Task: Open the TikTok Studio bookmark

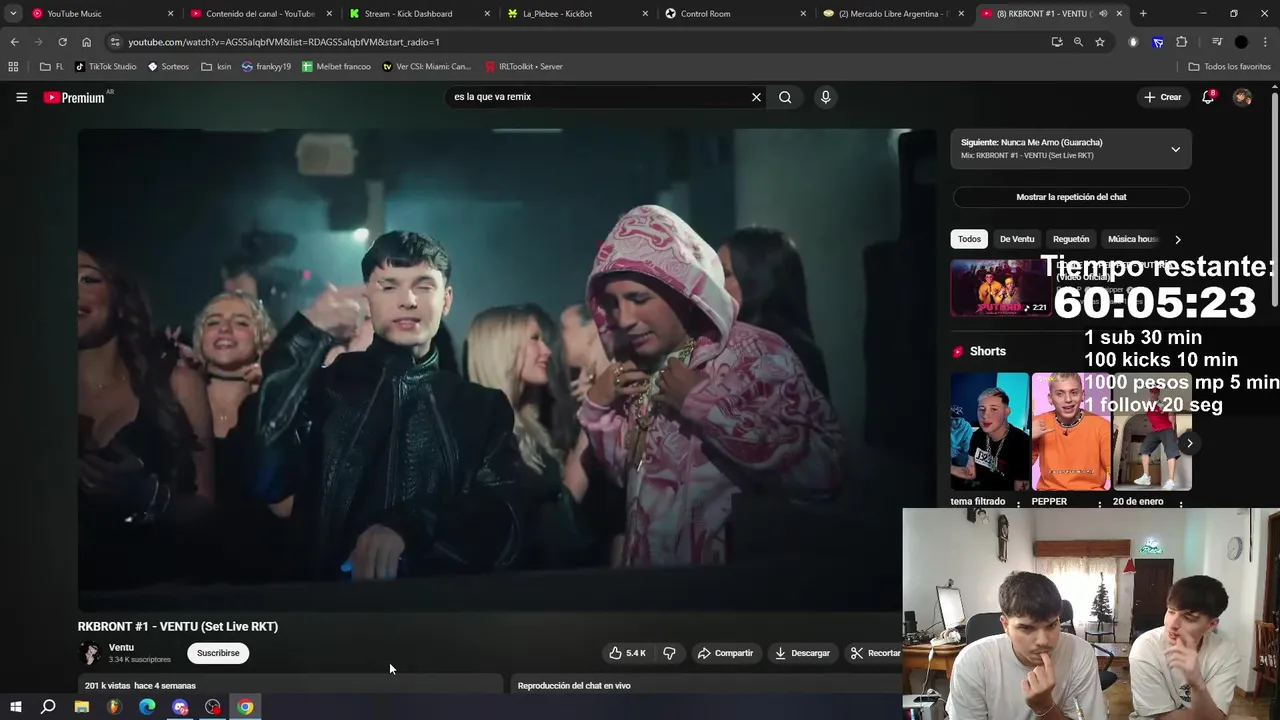Action: click(x=106, y=67)
